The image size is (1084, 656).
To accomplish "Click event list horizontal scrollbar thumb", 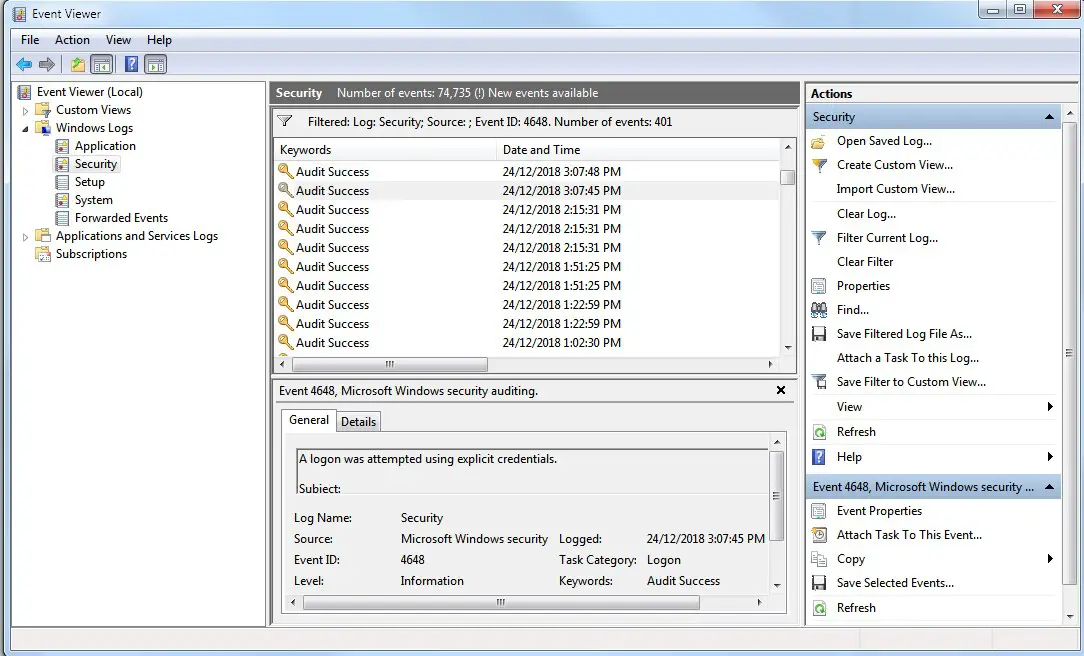I will click(389, 364).
